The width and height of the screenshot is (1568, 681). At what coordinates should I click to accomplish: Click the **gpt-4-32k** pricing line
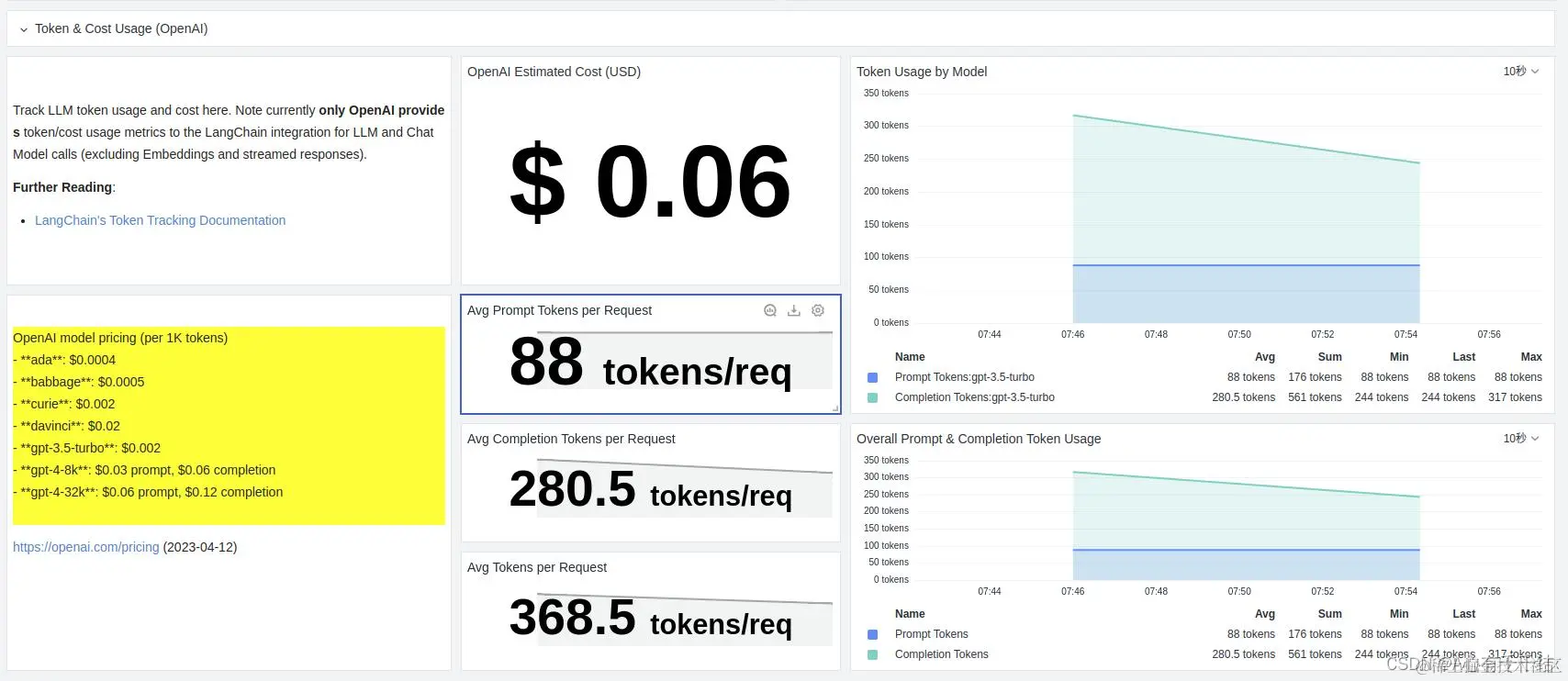point(148,492)
